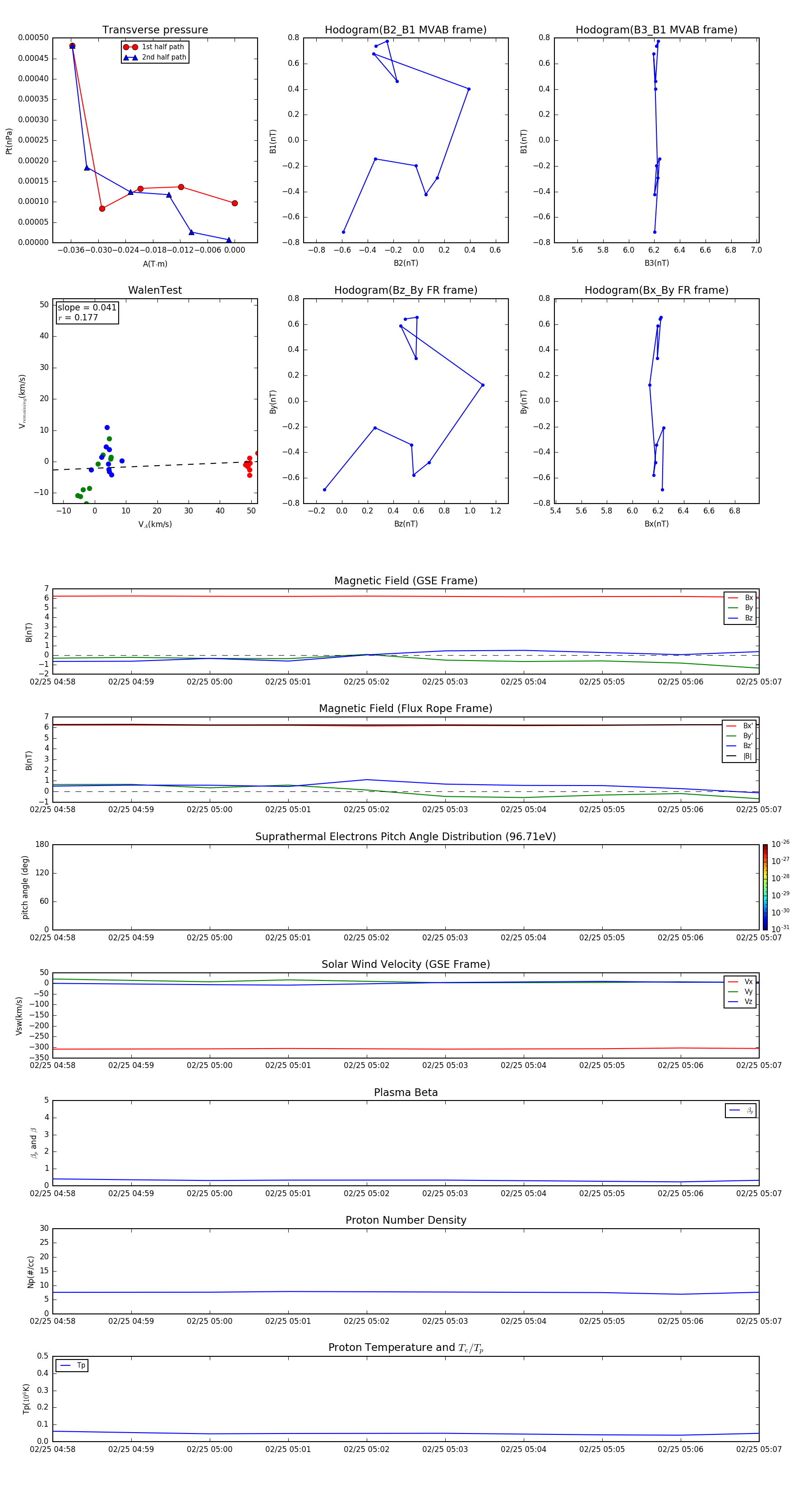Select the "Bx(nT)" x-axis label
The height and width of the screenshot is (1489, 812).
(x=656, y=524)
